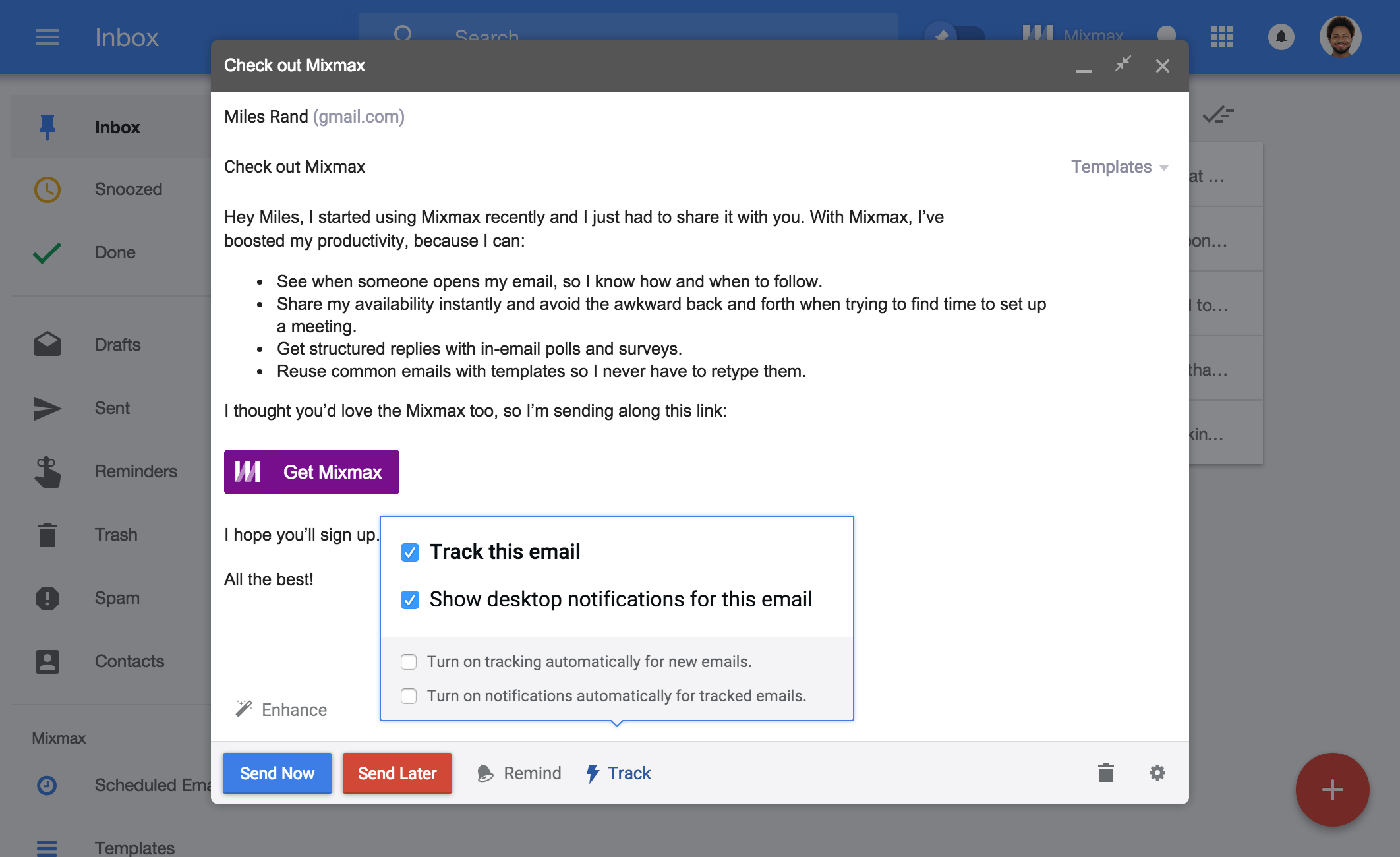Open the Snoozed folder
Screen dimensions: 1400x857
[128, 189]
